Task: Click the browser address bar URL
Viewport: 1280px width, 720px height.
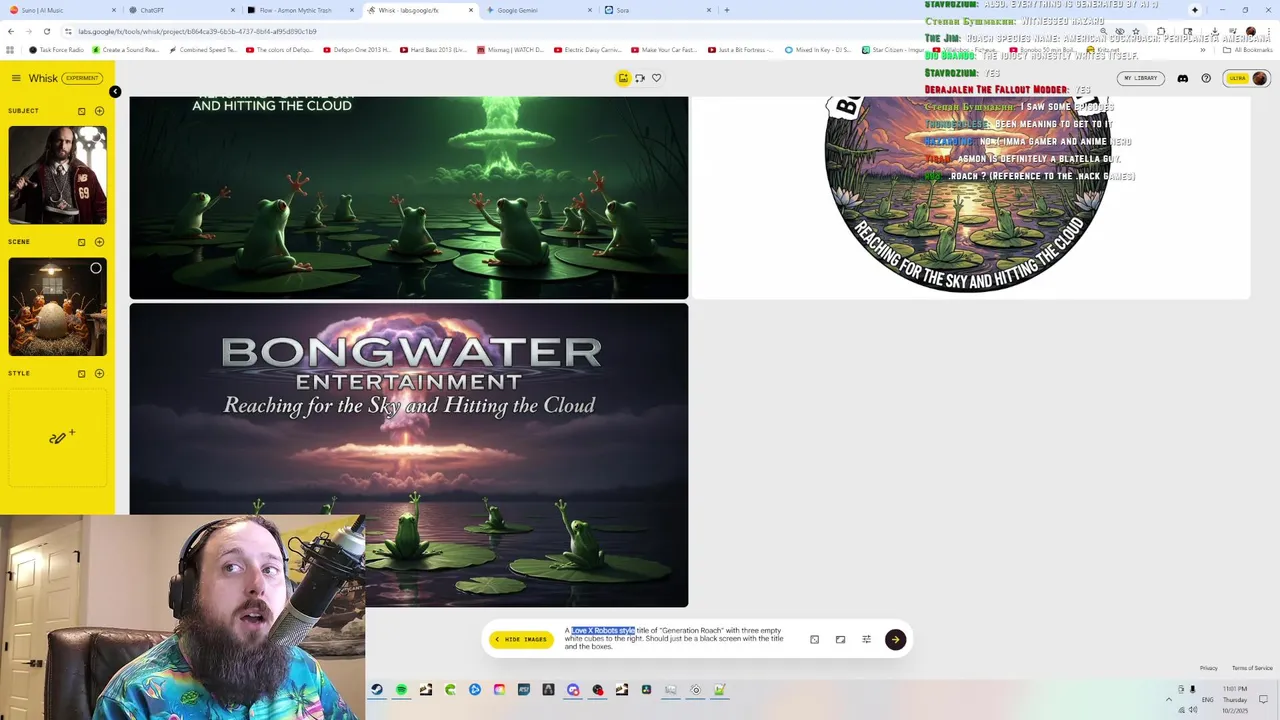Action: (197, 31)
